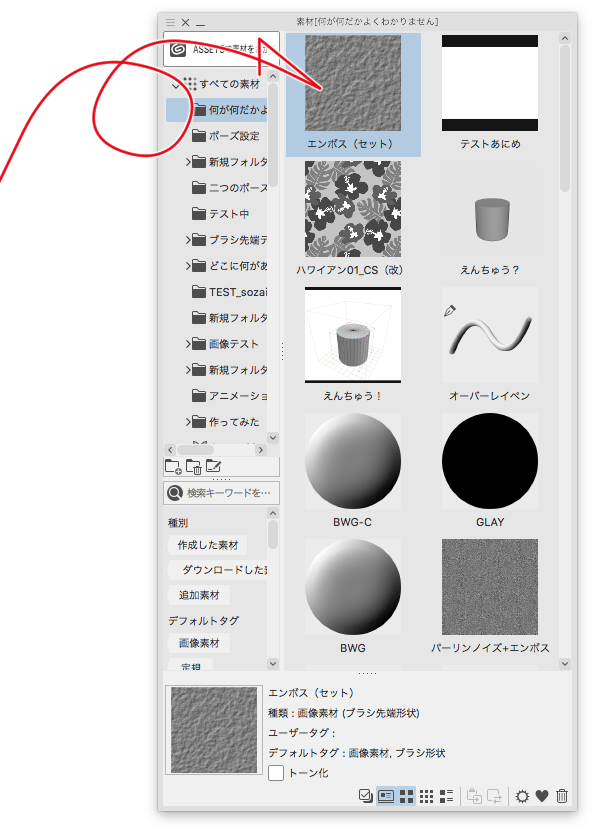Select the テスト中 folder
This screenshot has width=594, height=832.
point(220,214)
